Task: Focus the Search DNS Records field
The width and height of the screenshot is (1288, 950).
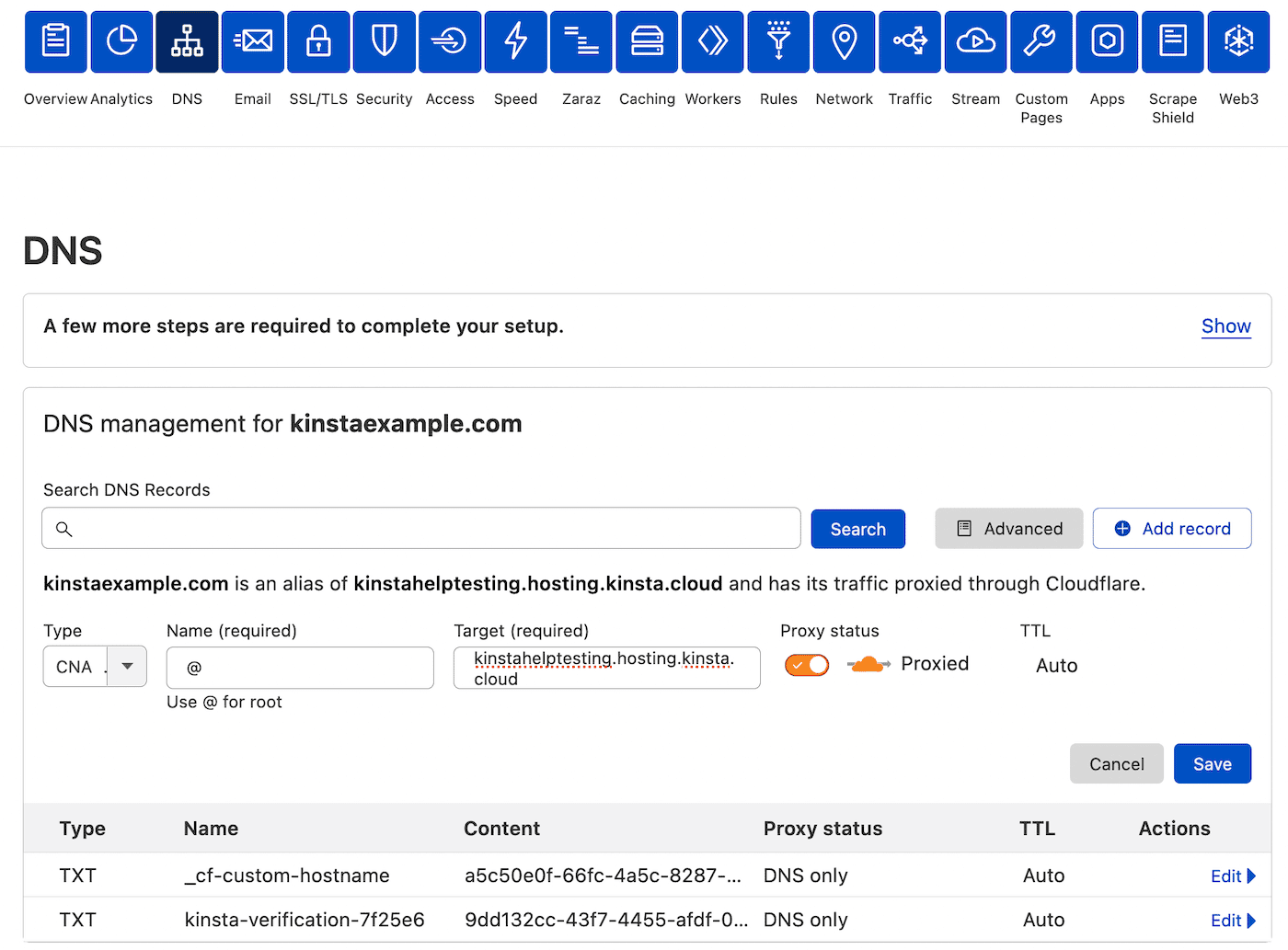Action: 421,529
